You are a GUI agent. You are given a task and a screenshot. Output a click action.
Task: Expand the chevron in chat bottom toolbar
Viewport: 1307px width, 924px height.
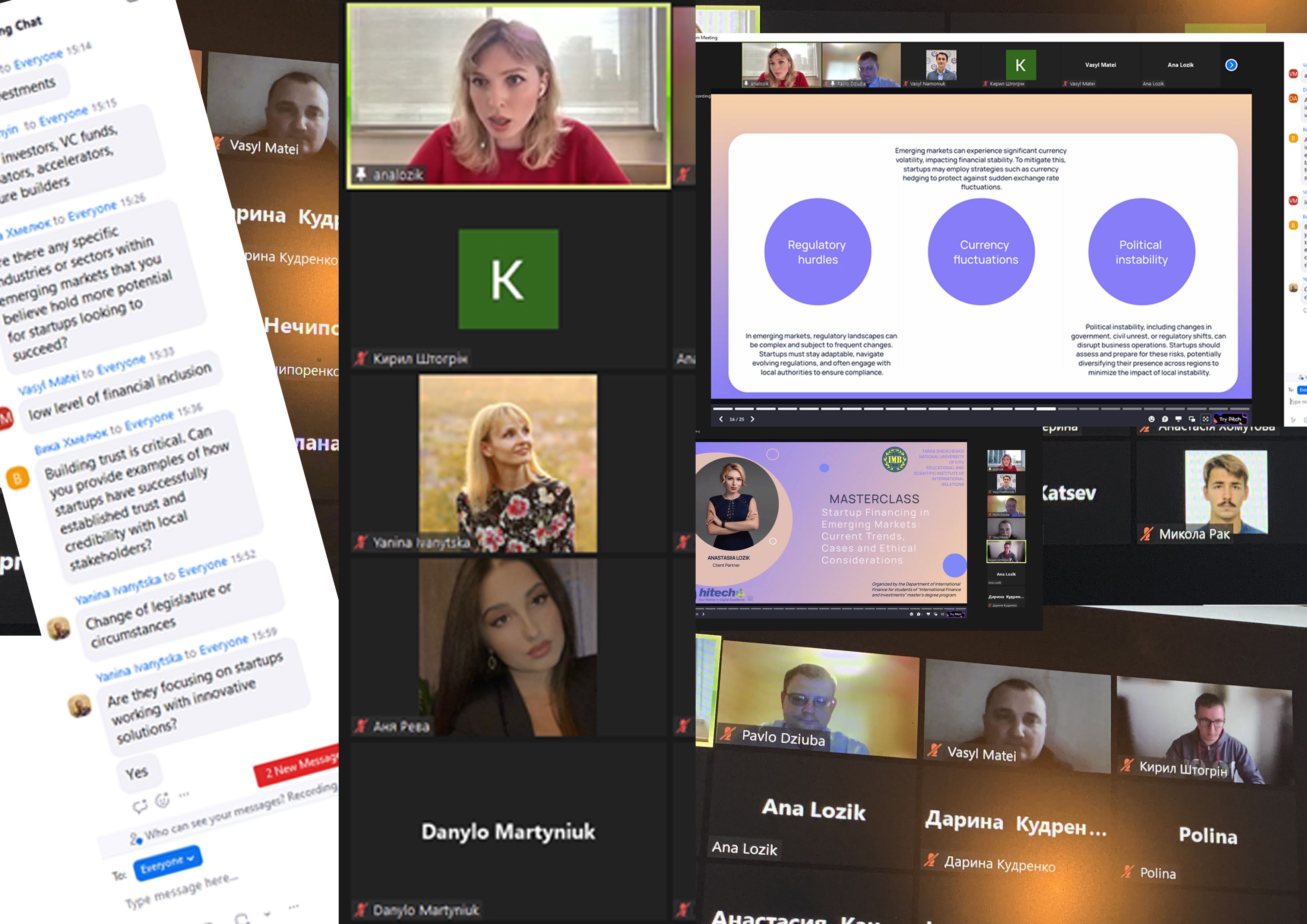[268, 914]
